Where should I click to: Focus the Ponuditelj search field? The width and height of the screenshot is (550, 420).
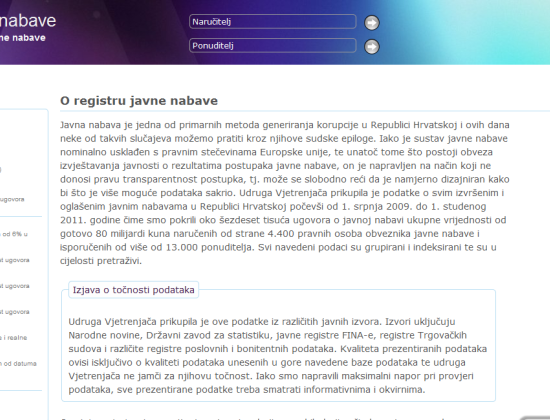(273, 46)
